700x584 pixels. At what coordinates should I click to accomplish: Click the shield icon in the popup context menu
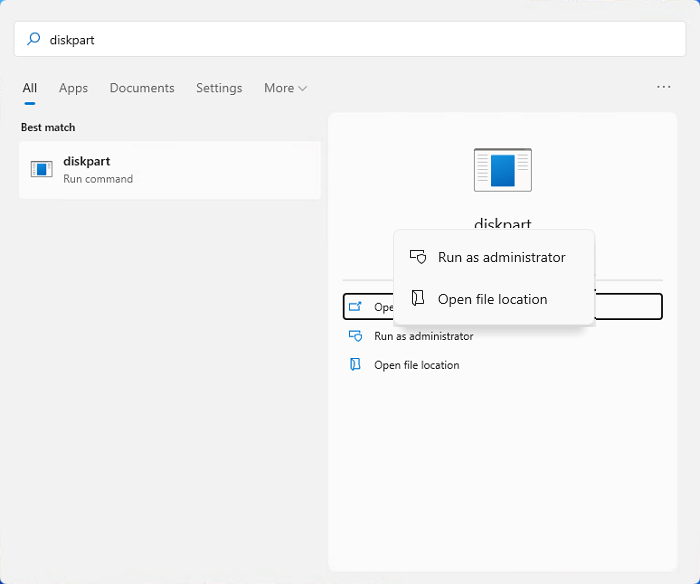(419, 257)
